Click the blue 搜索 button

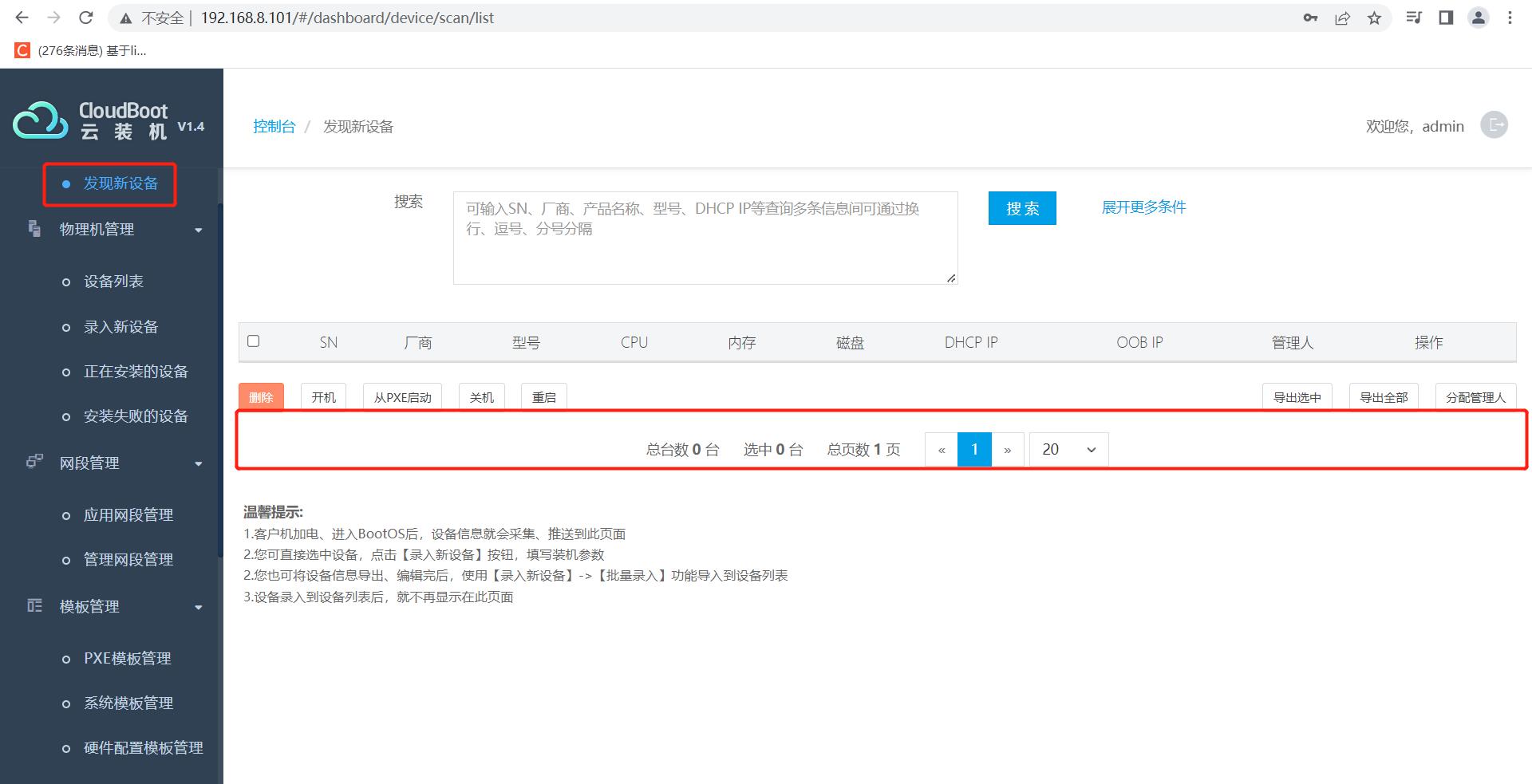[x=1022, y=208]
